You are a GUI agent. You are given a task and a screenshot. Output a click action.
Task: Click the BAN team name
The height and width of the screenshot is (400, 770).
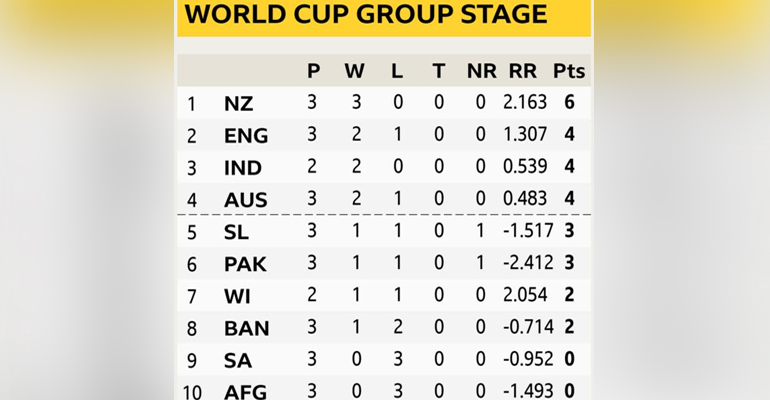pos(247,328)
